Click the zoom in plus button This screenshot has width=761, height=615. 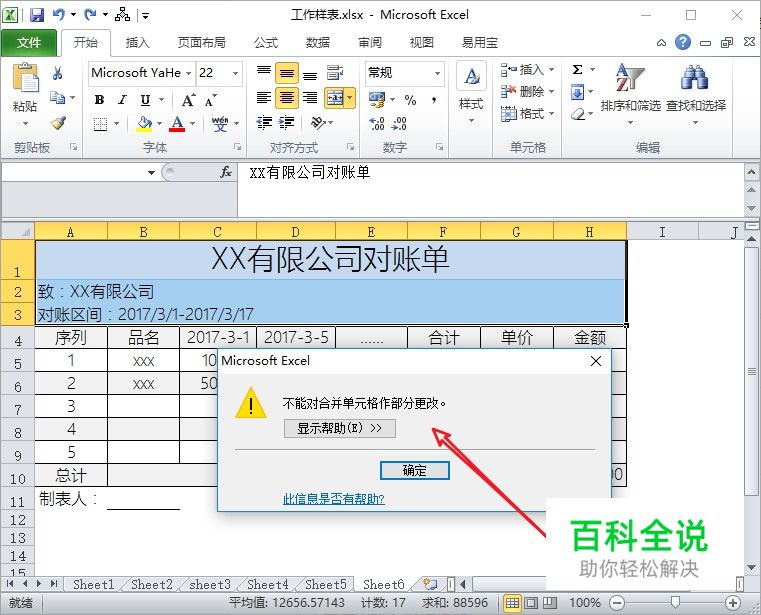click(x=732, y=603)
